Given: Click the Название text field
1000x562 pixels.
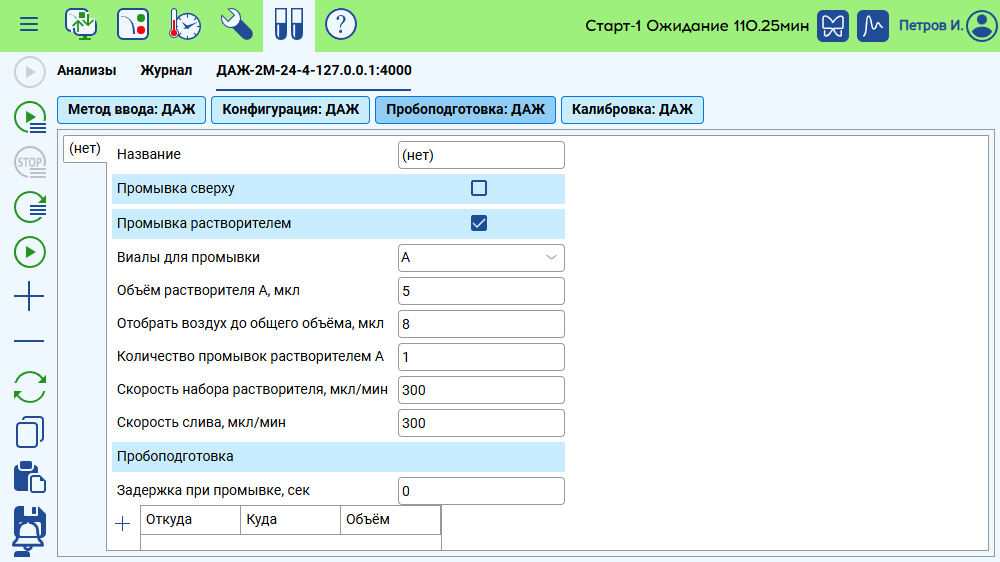Looking at the screenshot, I should click(481, 155).
